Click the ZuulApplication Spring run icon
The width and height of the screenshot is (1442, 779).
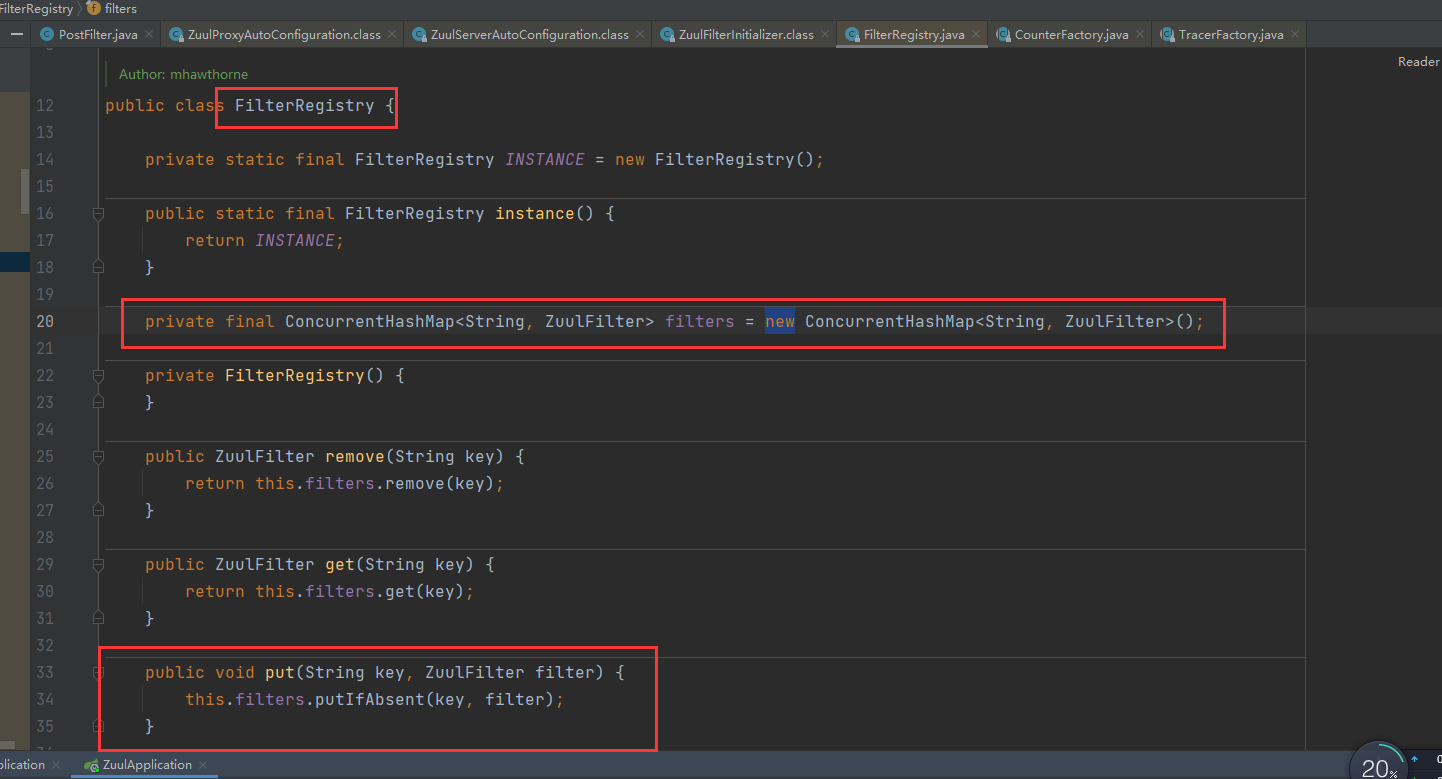click(92, 765)
